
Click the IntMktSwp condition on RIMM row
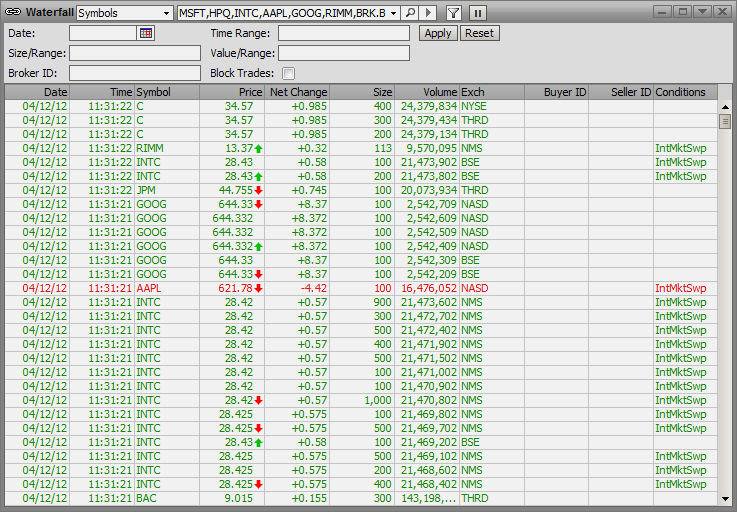coord(681,148)
